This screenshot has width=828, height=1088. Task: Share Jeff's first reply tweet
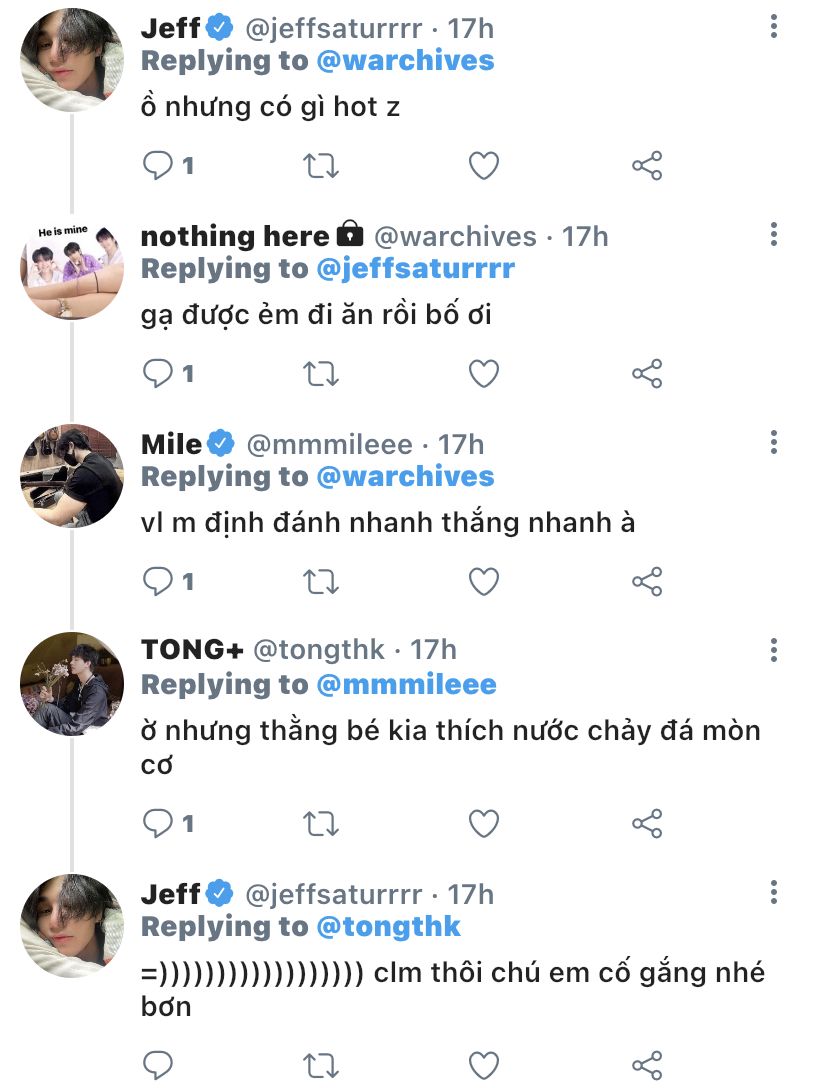[x=647, y=165]
